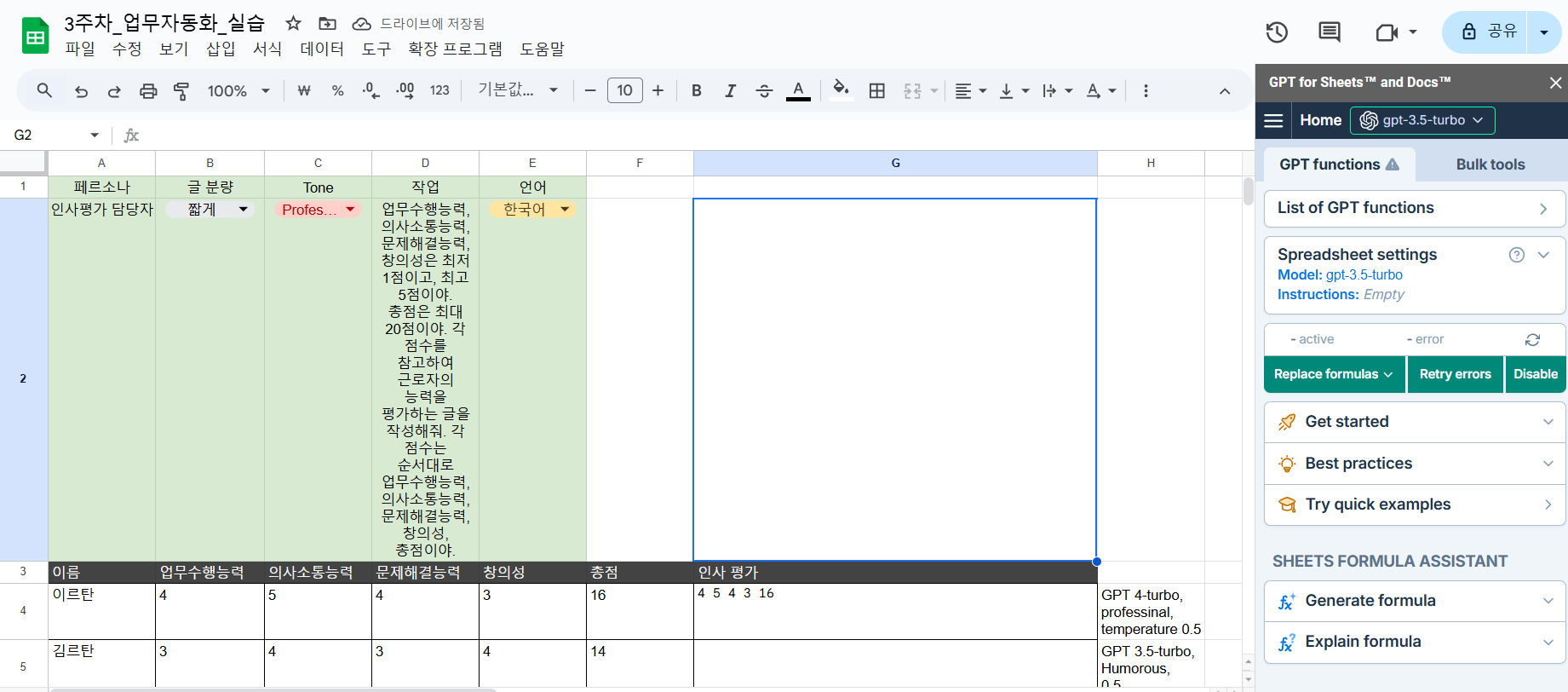This screenshot has height=692, width=1568.
Task: Refresh the active/error formula status
Action: coord(1532,339)
